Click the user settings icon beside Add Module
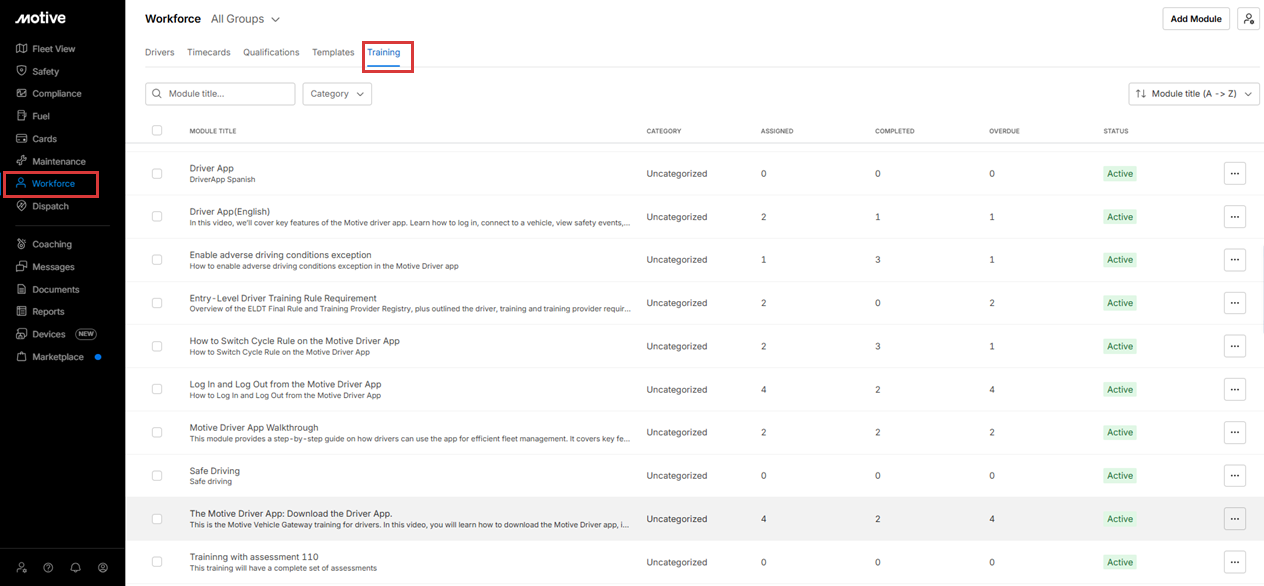 (x=1247, y=19)
